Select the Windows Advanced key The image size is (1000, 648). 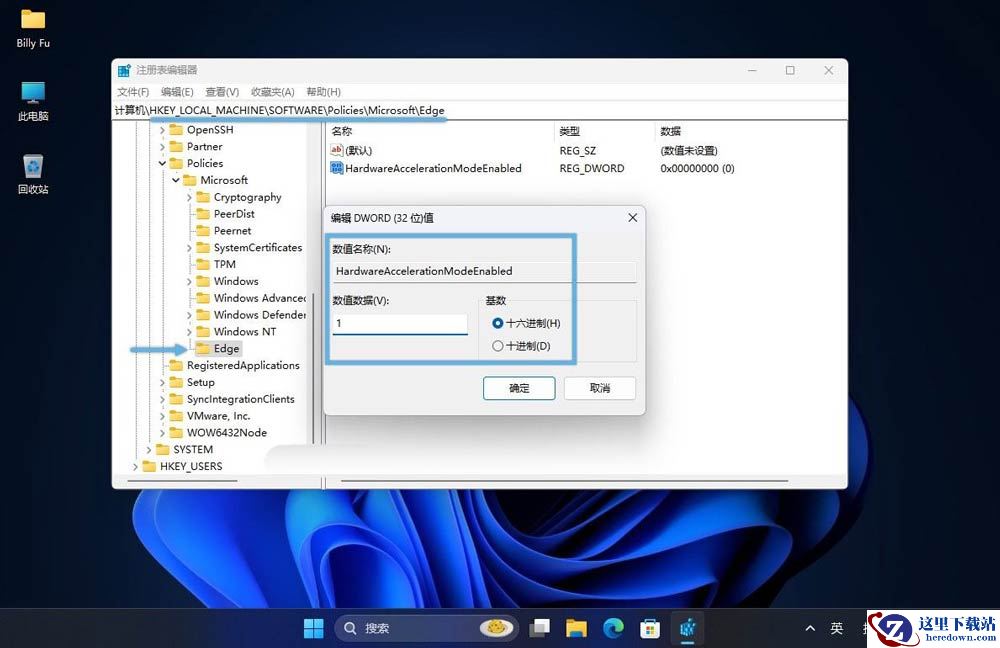[x=260, y=298]
